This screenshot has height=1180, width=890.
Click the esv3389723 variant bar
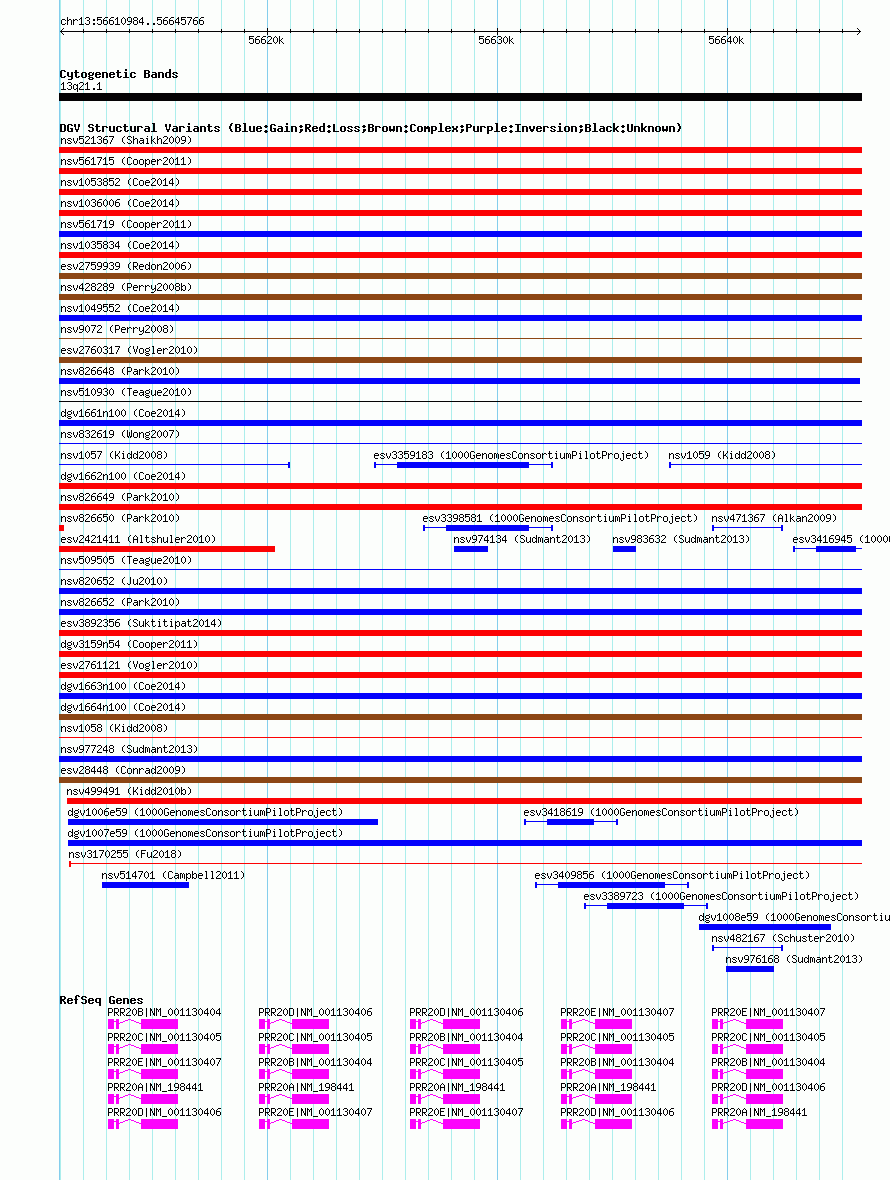click(x=645, y=907)
